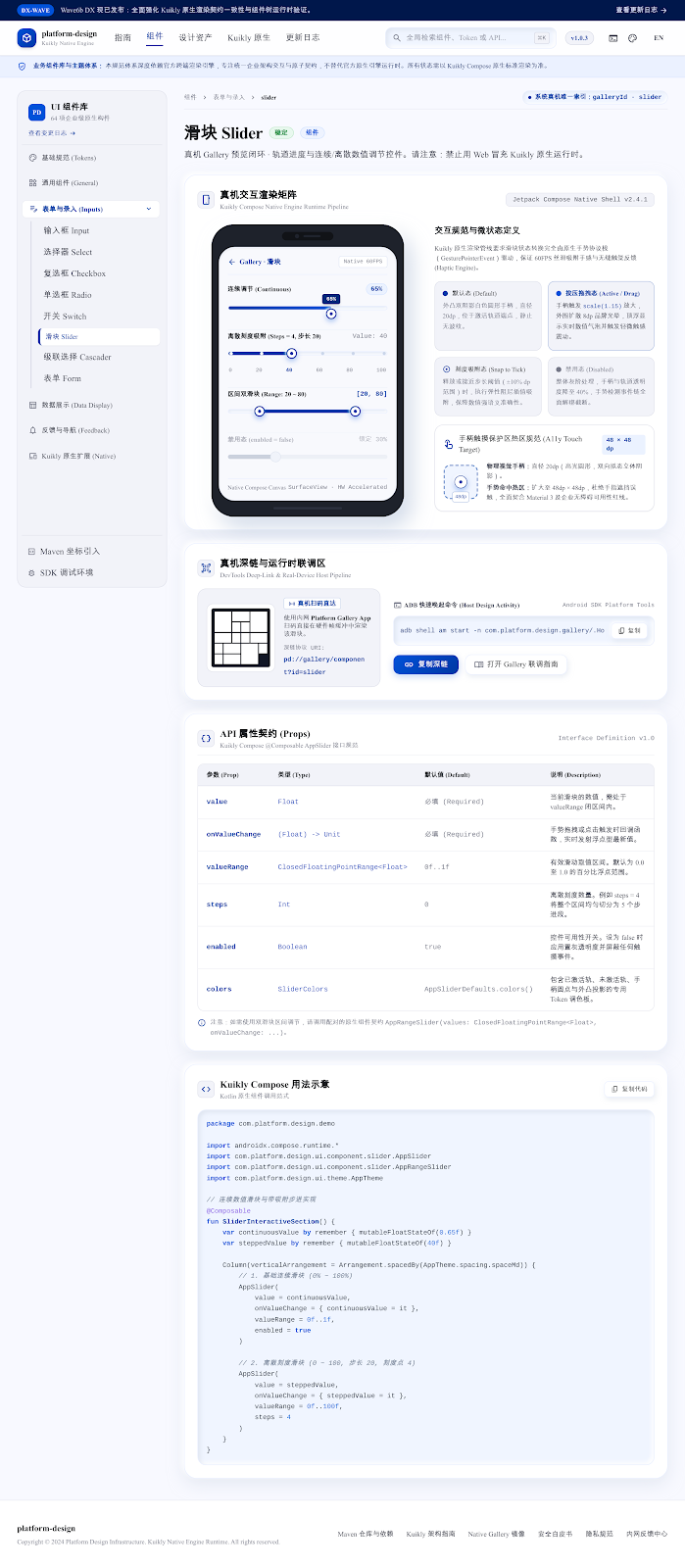Click the touch hand icon by 手柄触摸保护区
Screen dimensions: 685x1568
448,444
